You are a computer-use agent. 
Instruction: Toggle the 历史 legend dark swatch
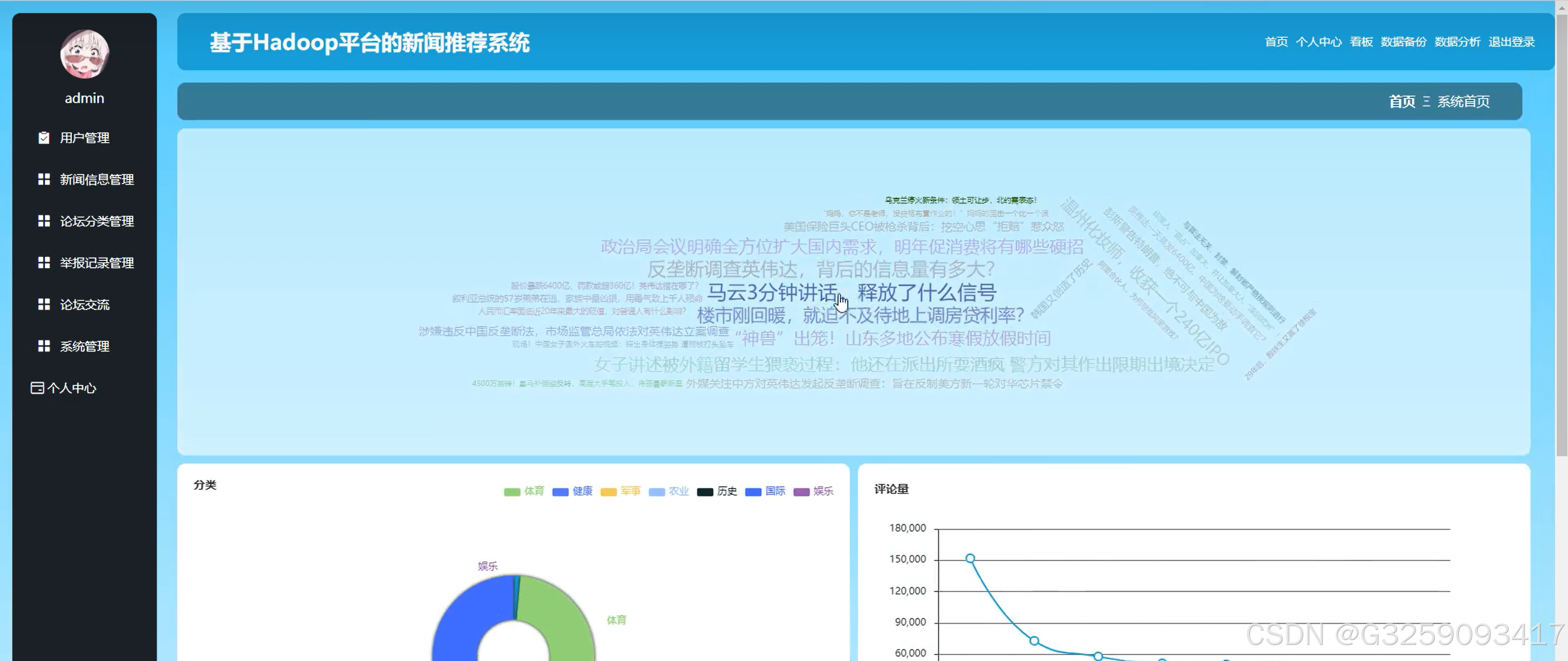pos(705,492)
